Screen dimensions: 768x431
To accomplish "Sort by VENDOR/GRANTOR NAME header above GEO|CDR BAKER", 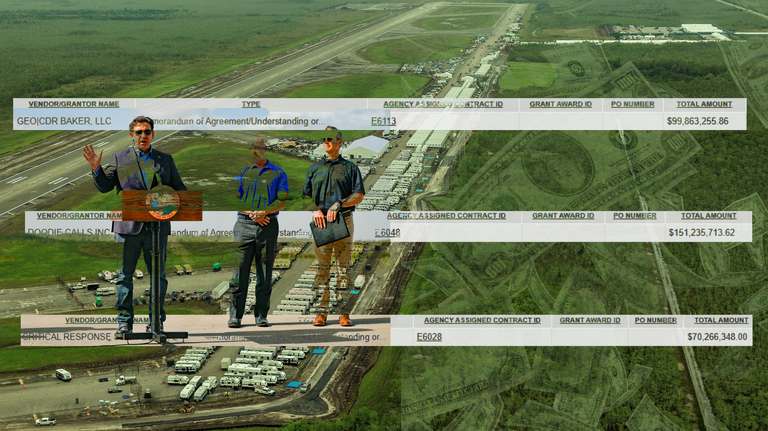I will point(73,104).
